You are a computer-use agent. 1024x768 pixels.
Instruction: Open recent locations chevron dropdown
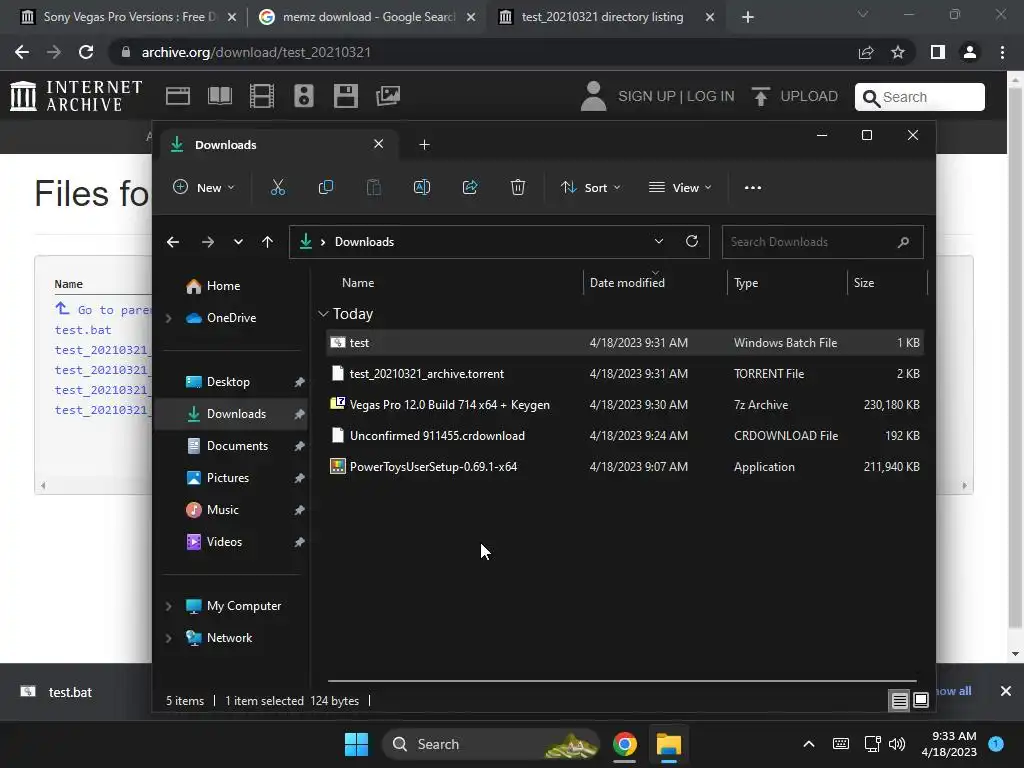(x=238, y=242)
